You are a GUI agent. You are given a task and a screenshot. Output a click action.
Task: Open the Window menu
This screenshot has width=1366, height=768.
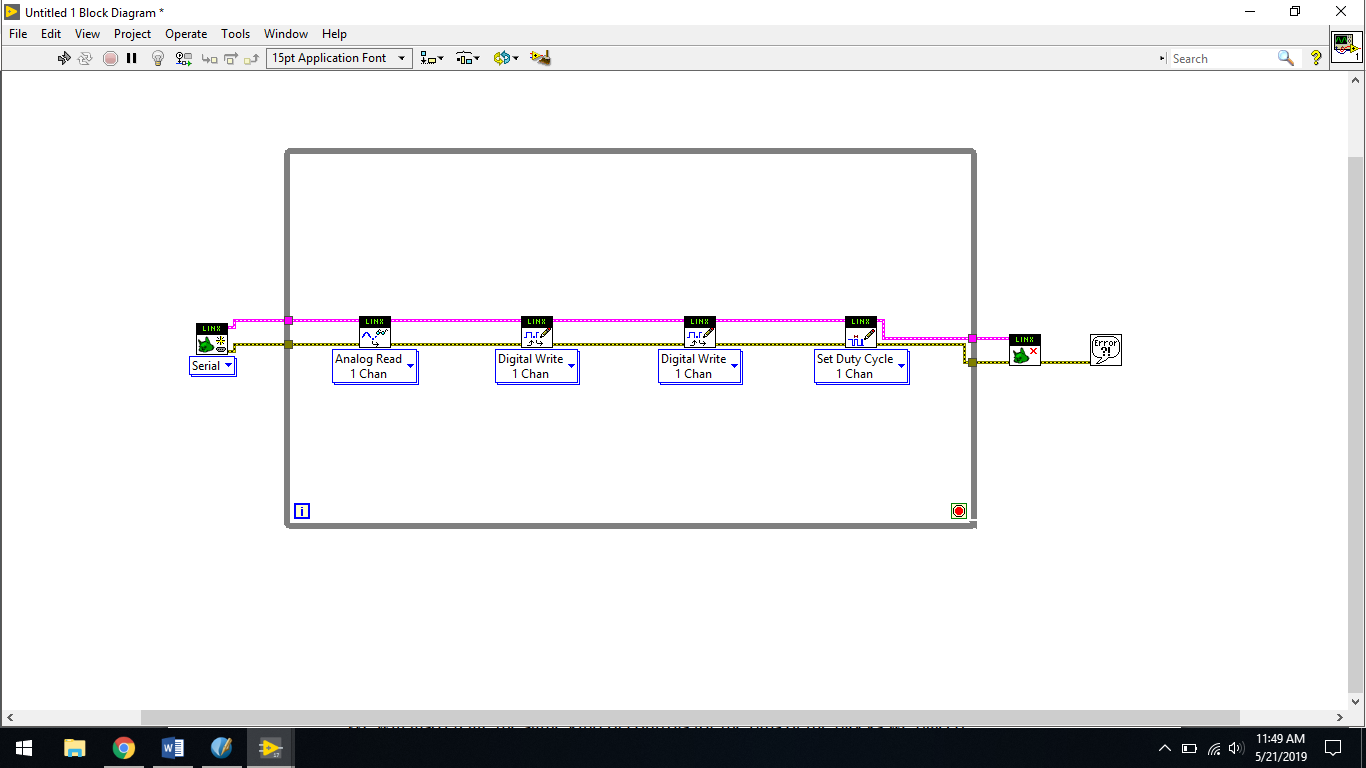[x=286, y=33]
